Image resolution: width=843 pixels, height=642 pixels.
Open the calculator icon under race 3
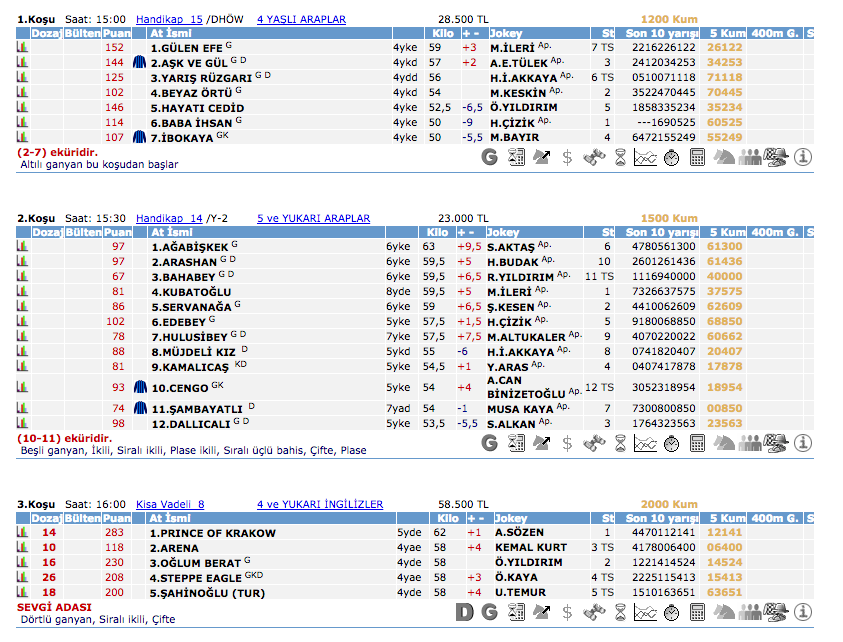(x=698, y=611)
